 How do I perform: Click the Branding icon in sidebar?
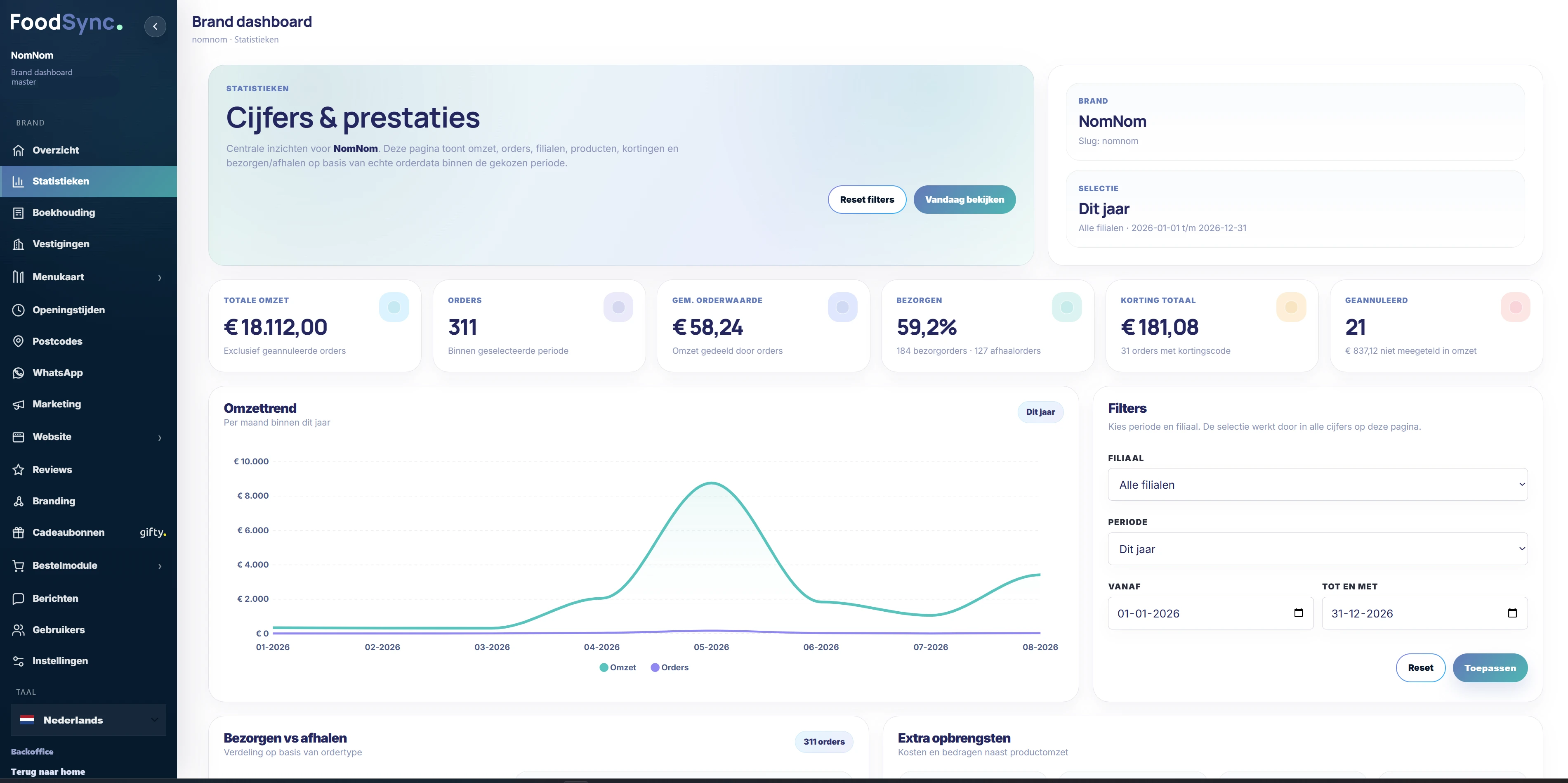(x=19, y=501)
